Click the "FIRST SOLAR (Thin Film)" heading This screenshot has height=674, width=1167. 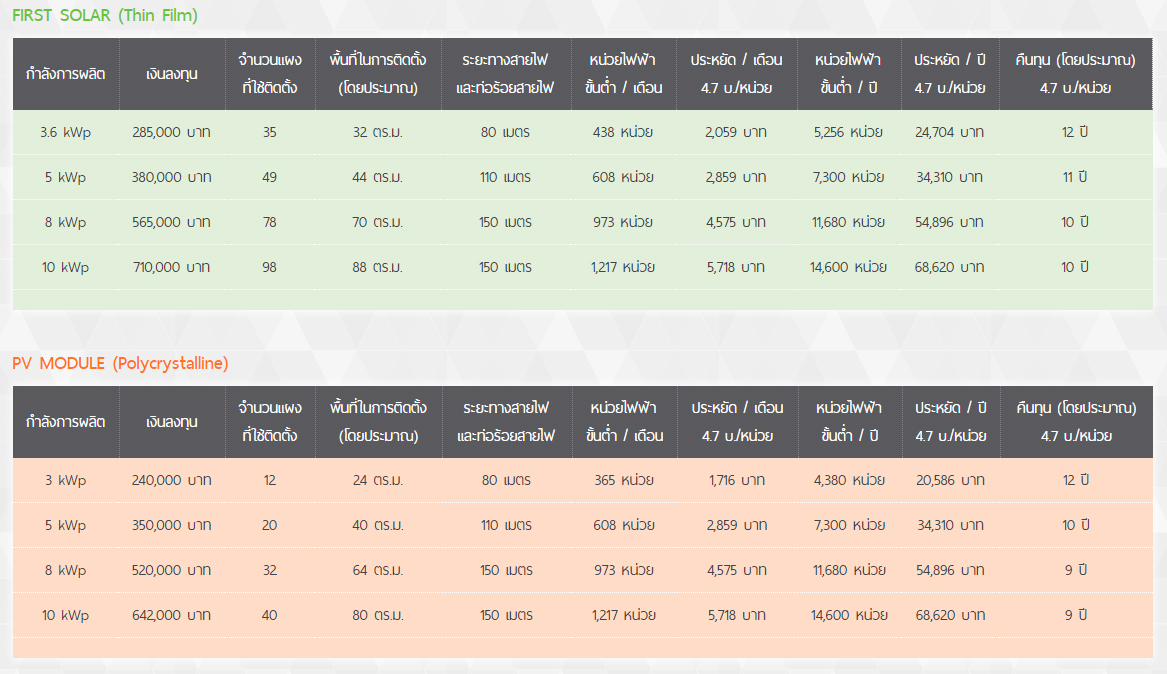tap(105, 15)
